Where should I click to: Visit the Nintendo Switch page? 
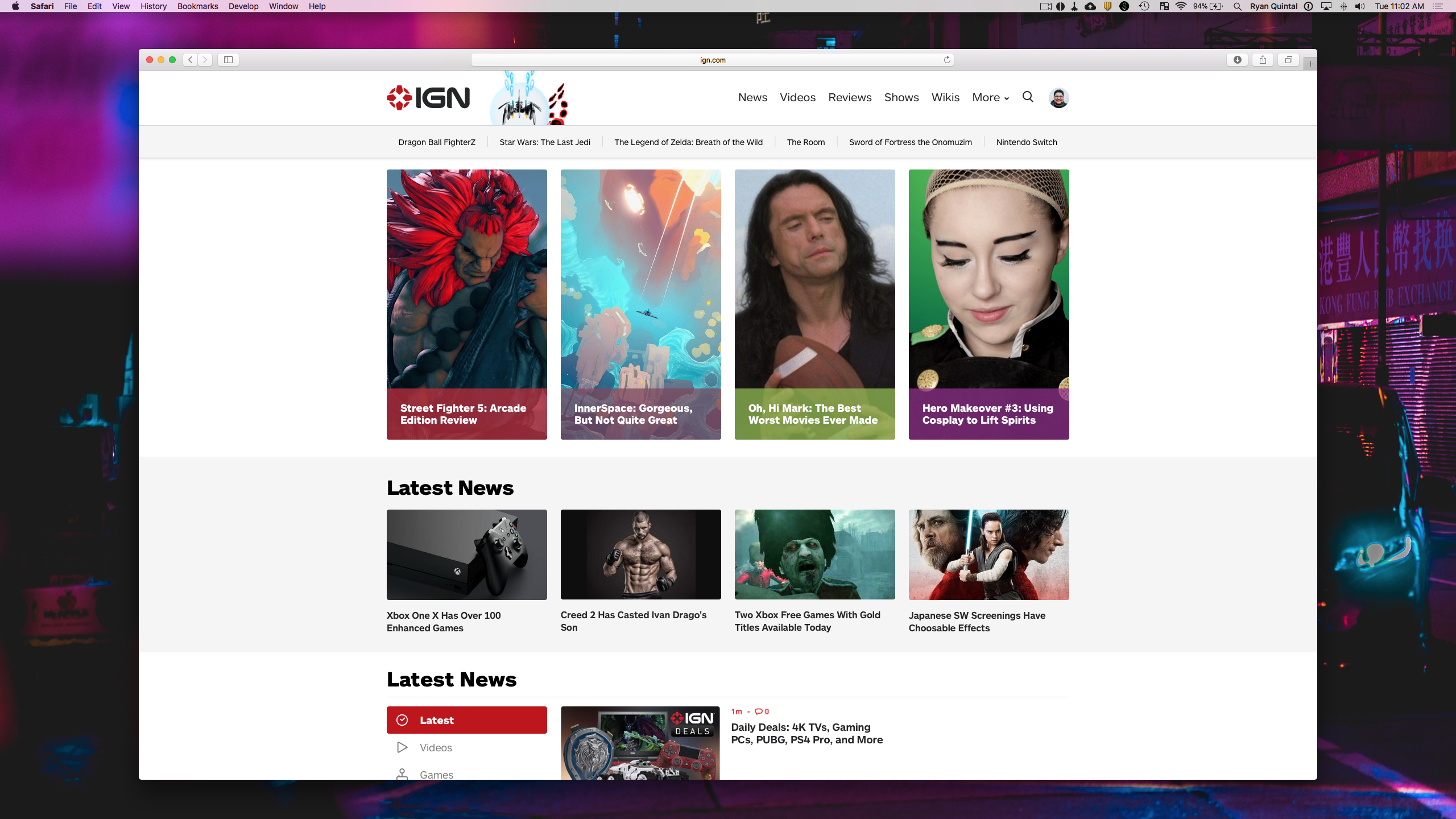click(x=1025, y=142)
